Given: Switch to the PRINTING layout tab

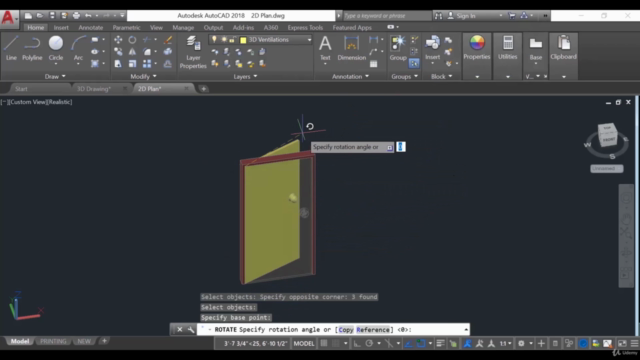Looking at the screenshot, I should click(53, 341).
